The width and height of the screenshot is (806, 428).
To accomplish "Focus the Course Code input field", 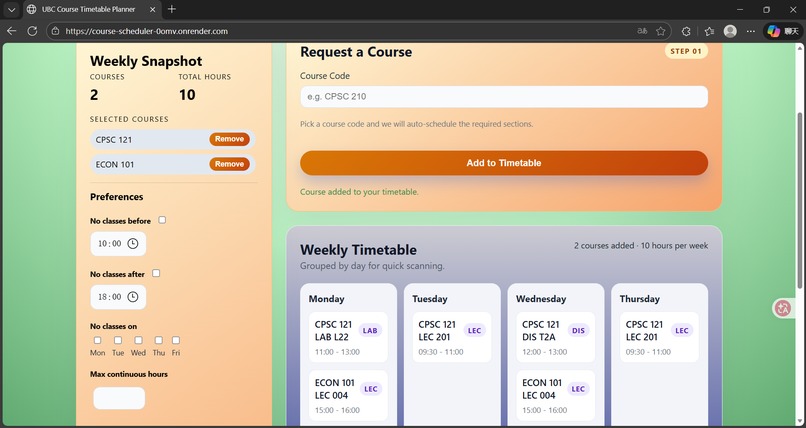I will [504, 97].
